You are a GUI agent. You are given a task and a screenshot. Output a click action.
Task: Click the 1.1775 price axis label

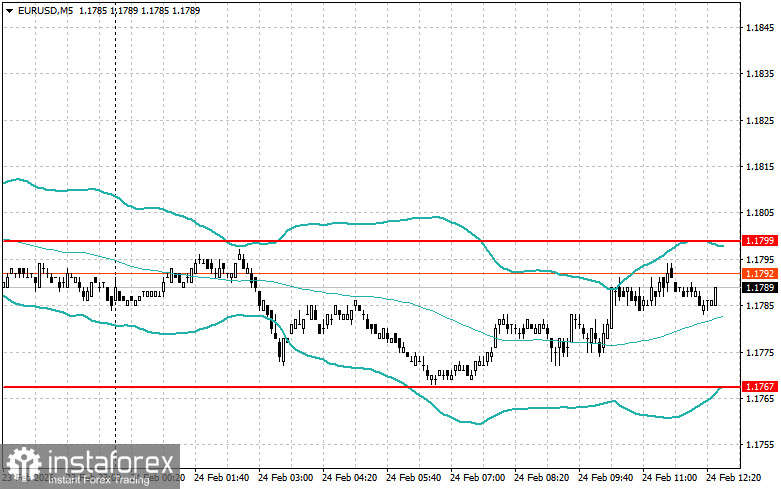pos(760,353)
